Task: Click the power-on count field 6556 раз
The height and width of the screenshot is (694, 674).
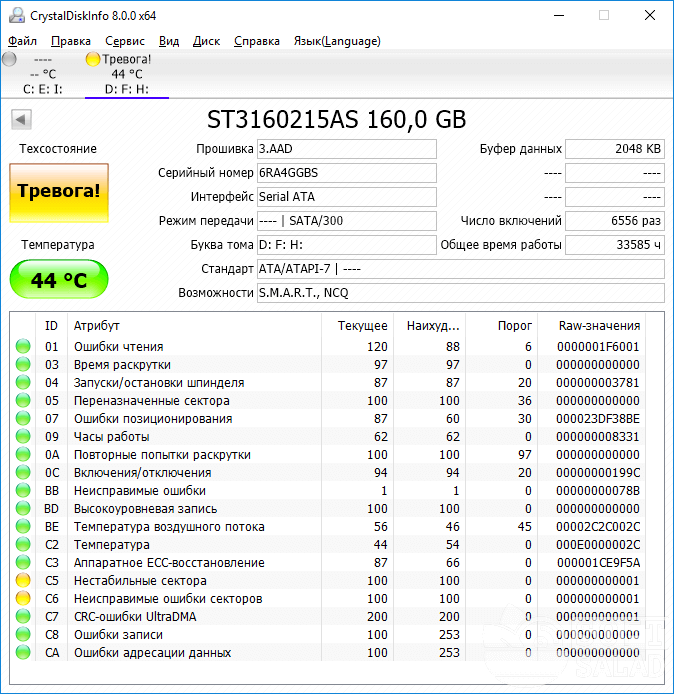Action: click(615, 221)
